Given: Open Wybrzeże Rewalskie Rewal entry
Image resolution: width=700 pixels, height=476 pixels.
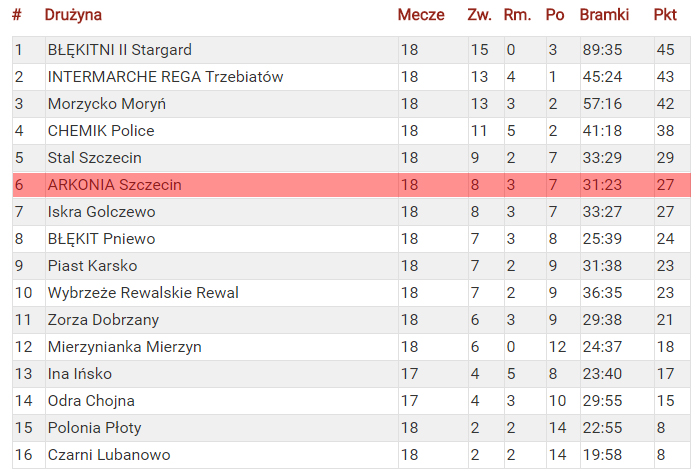Looking at the screenshot, I should [143, 293].
